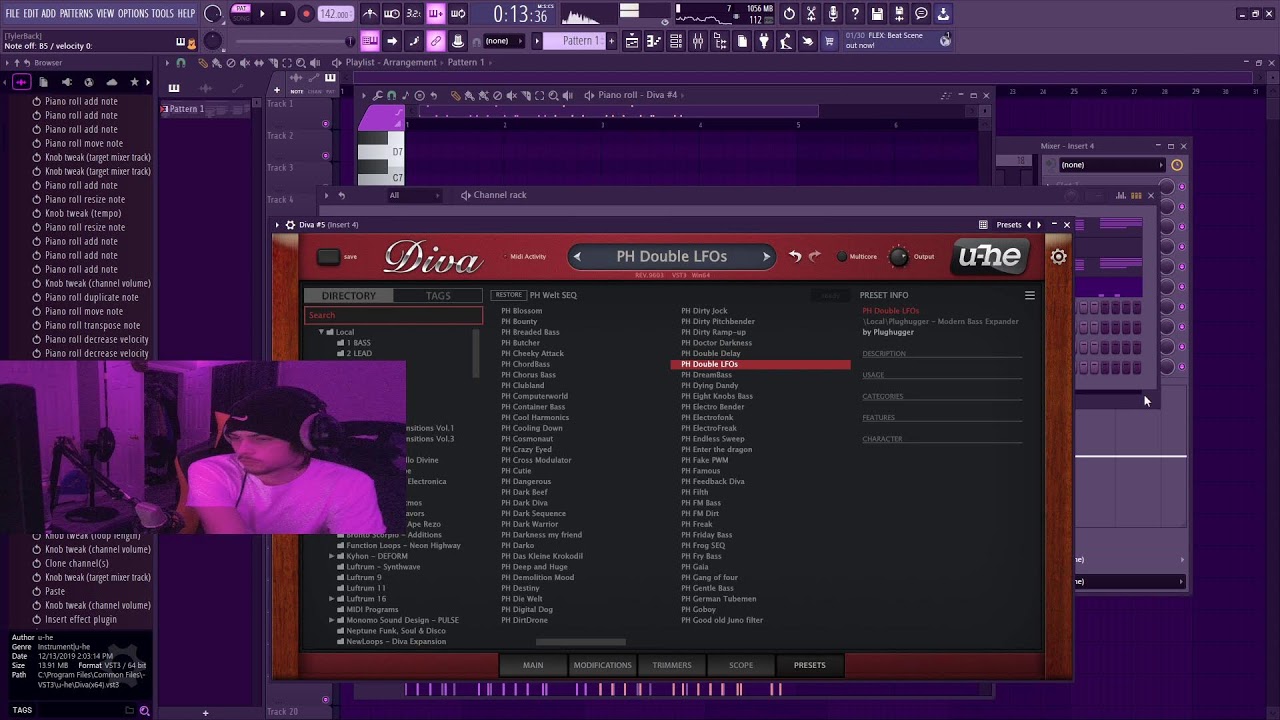Click the preset Search field
Screen dimensions: 1280x720
tap(393, 315)
